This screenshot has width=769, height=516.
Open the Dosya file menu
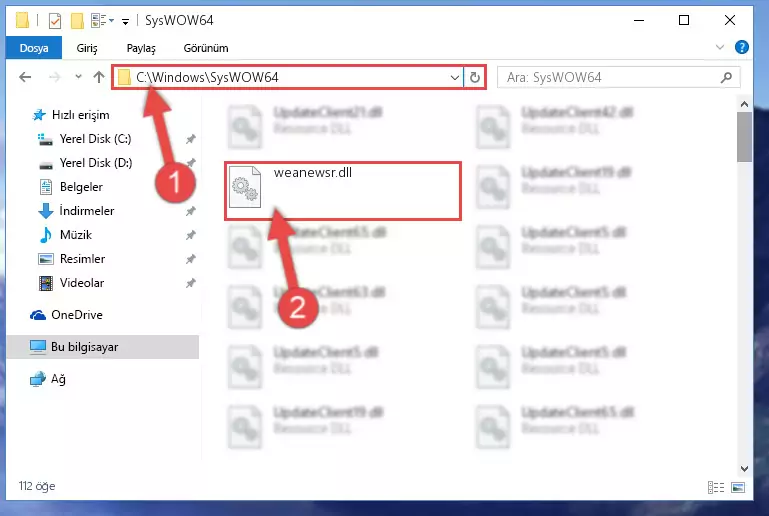coord(34,48)
